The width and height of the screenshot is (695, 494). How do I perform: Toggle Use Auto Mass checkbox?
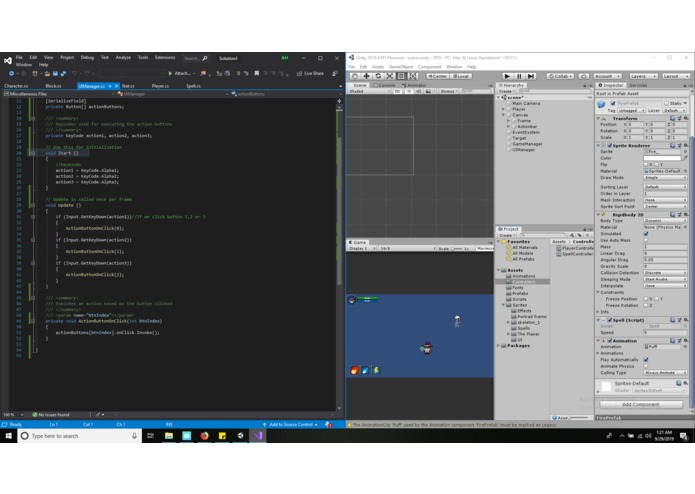click(646, 240)
